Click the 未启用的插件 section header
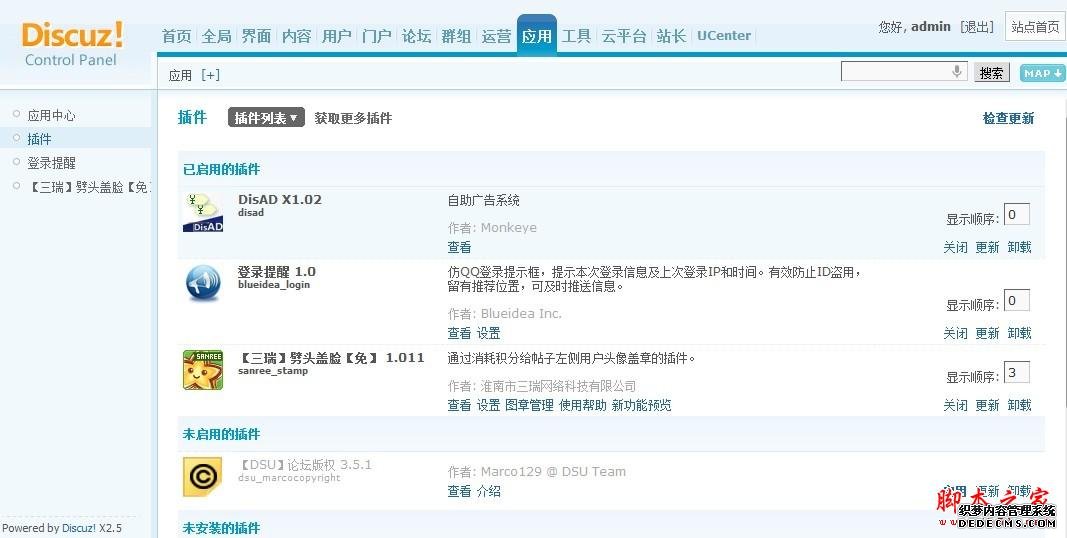 click(221, 435)
